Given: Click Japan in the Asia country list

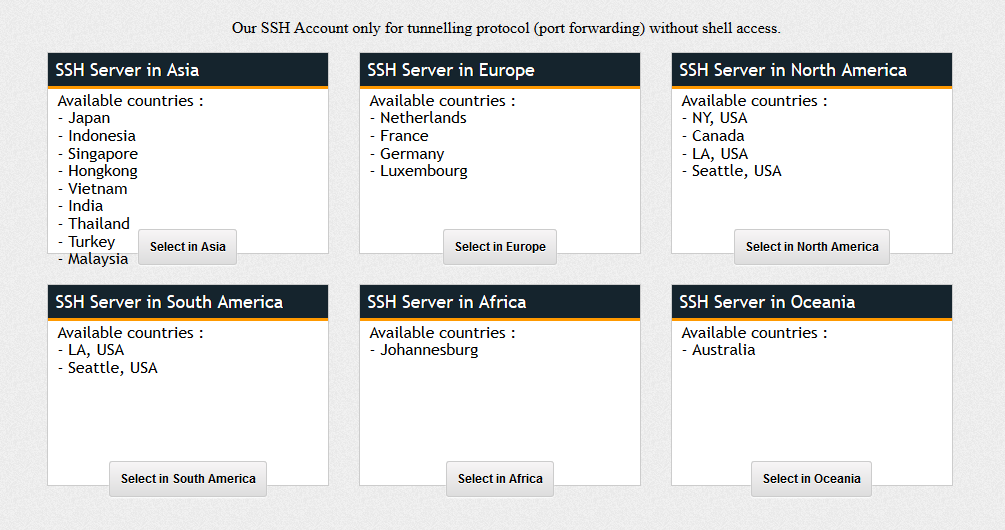Looking at the screenshot, I should [89, 118].
